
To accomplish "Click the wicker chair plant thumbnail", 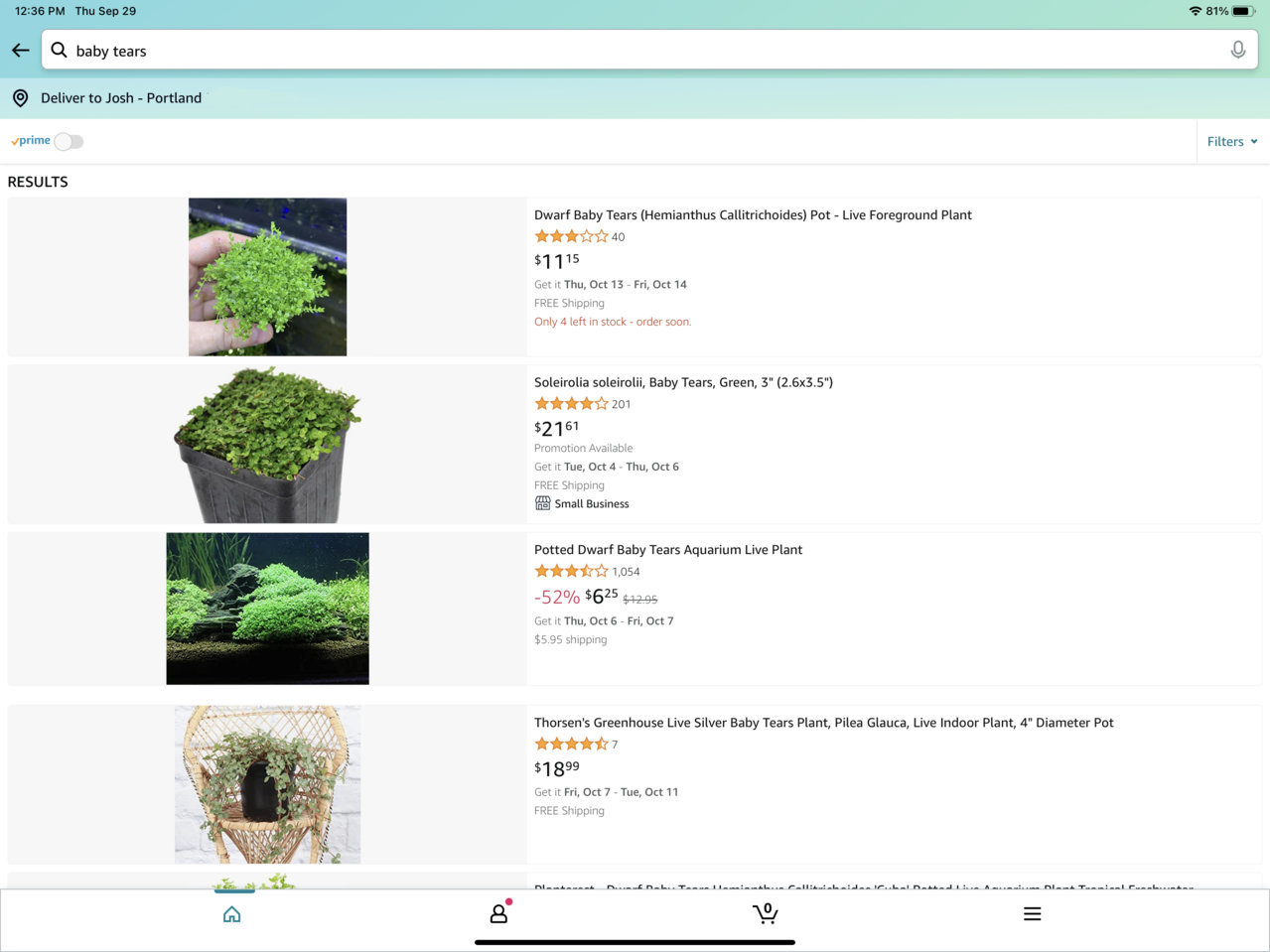I will 268,784.
